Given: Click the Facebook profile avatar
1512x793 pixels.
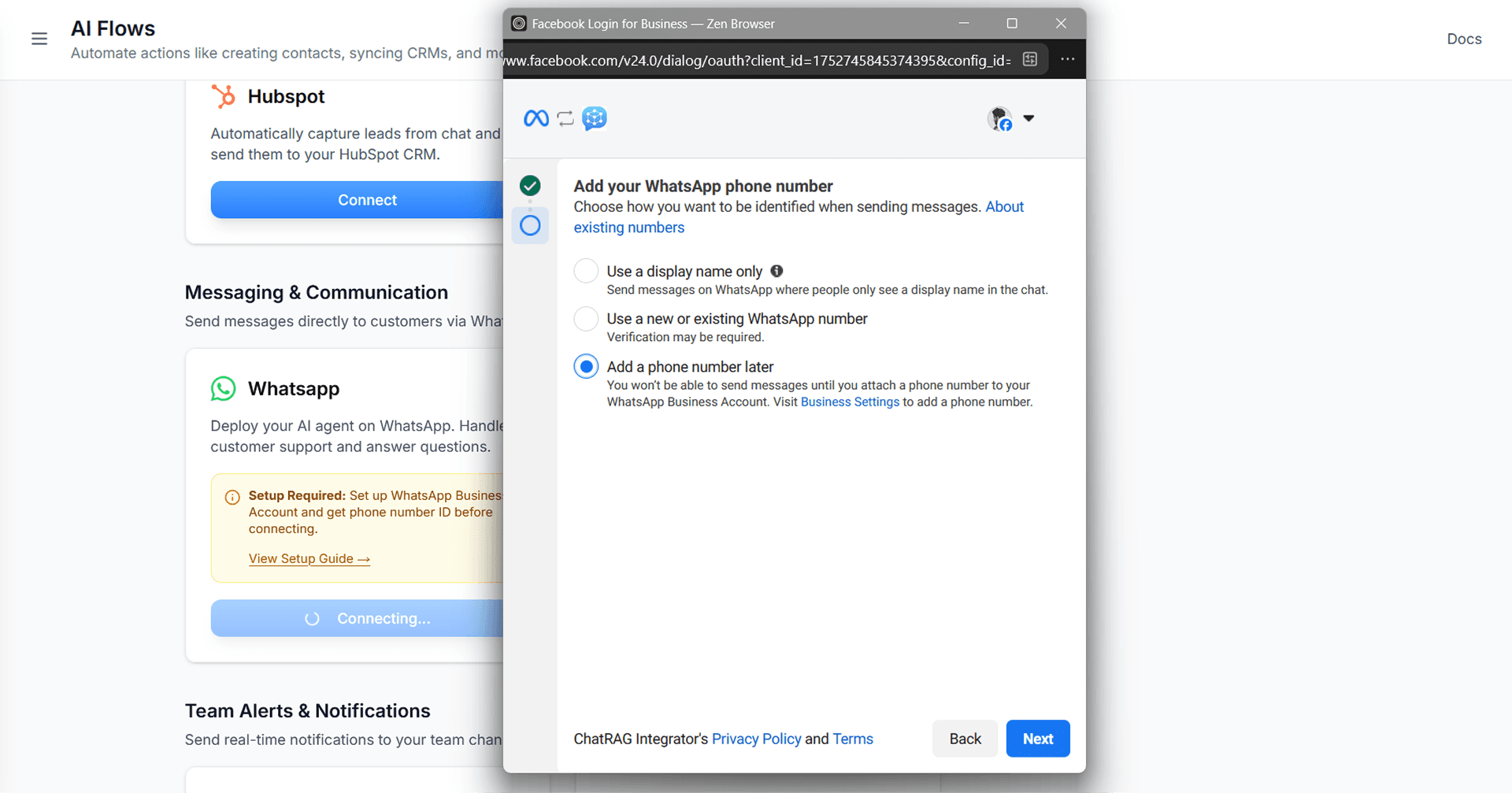Looking at the screenshot, I should (1000, 119).
